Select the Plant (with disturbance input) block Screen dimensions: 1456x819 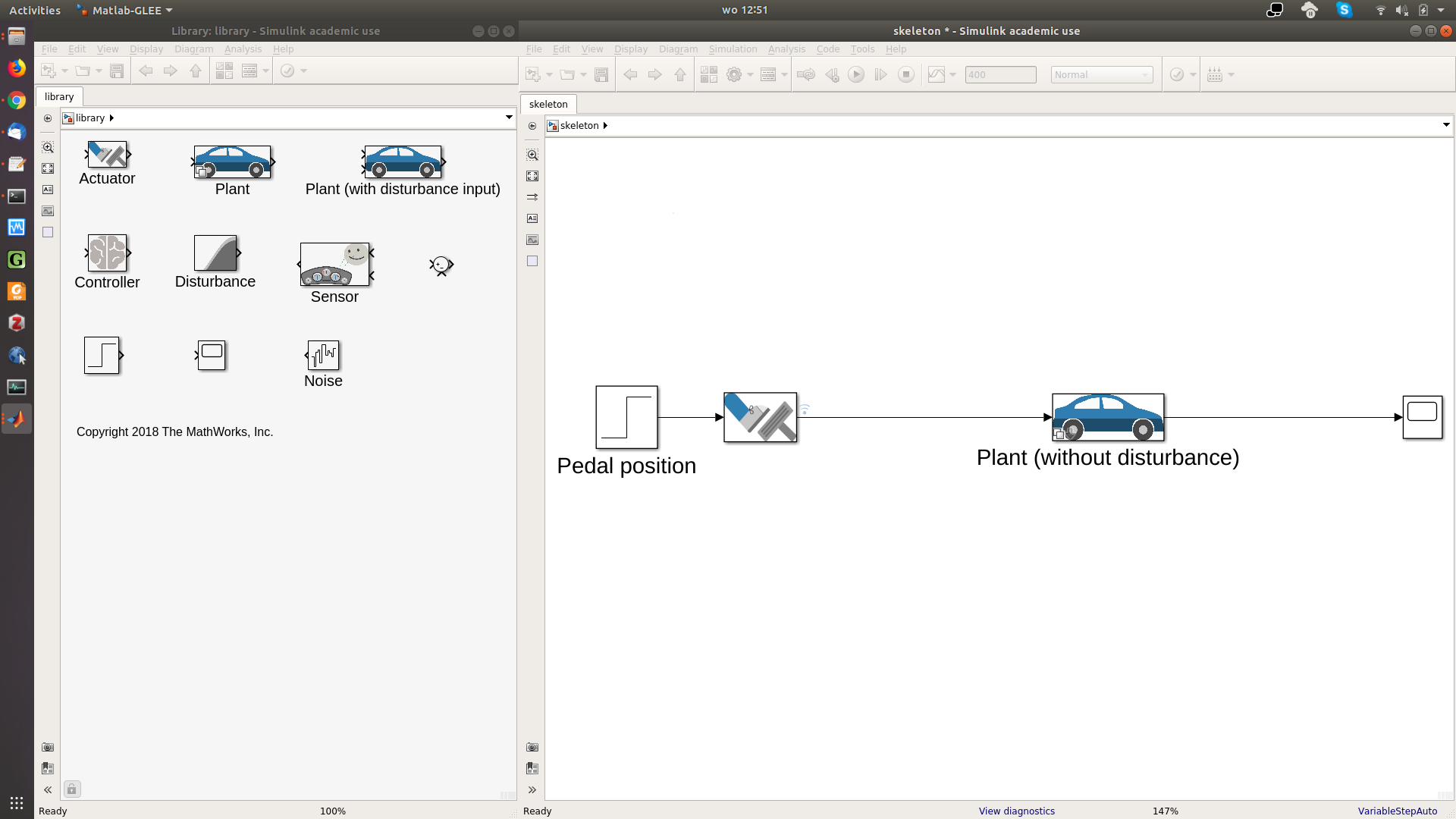(403, 162)
